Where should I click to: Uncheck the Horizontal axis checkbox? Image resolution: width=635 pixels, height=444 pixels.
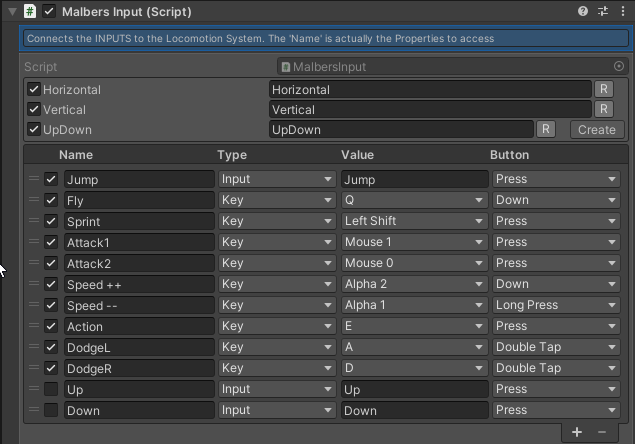(34, 89)
